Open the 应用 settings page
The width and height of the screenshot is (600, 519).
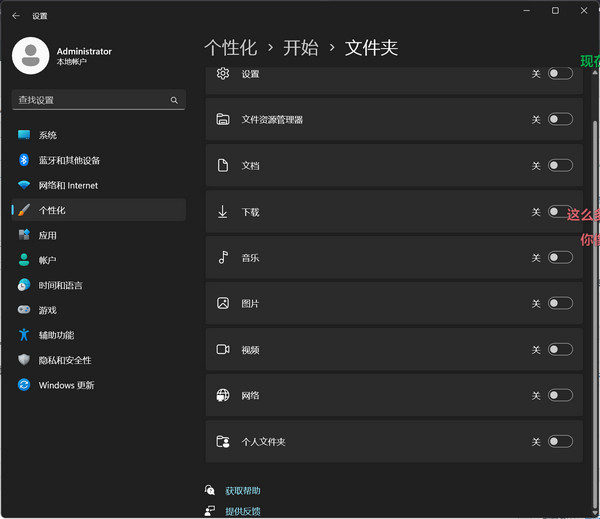[x=99, y=235]
